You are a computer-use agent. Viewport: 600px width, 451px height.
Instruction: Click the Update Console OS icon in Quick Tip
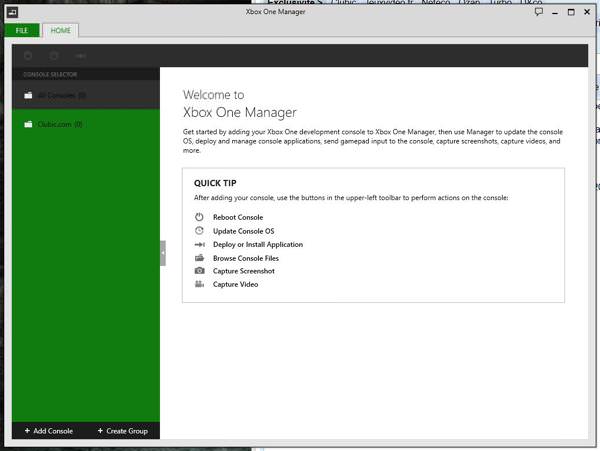(199, 231)
